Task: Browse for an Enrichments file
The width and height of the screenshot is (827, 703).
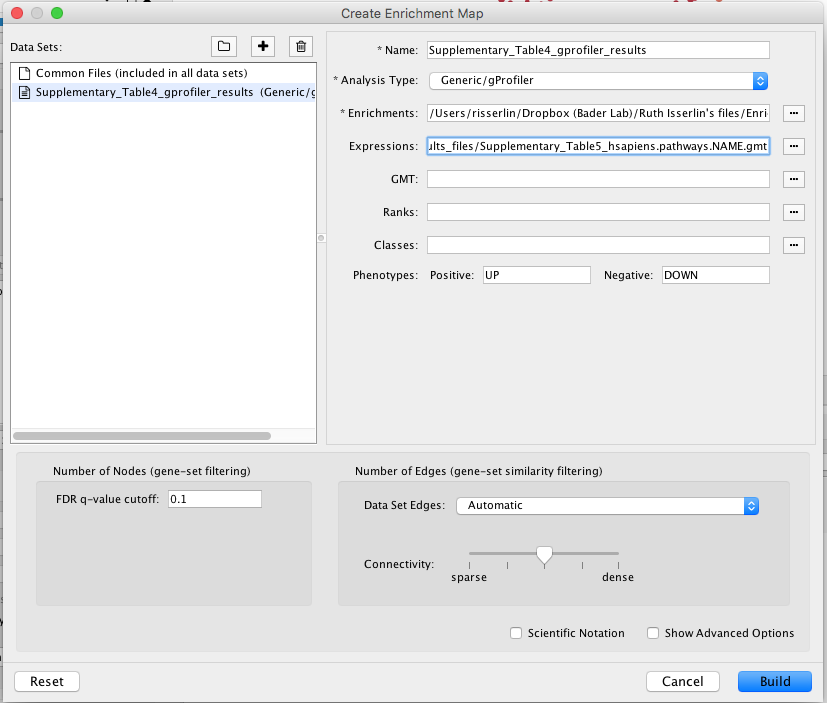Action: (793, 113)
